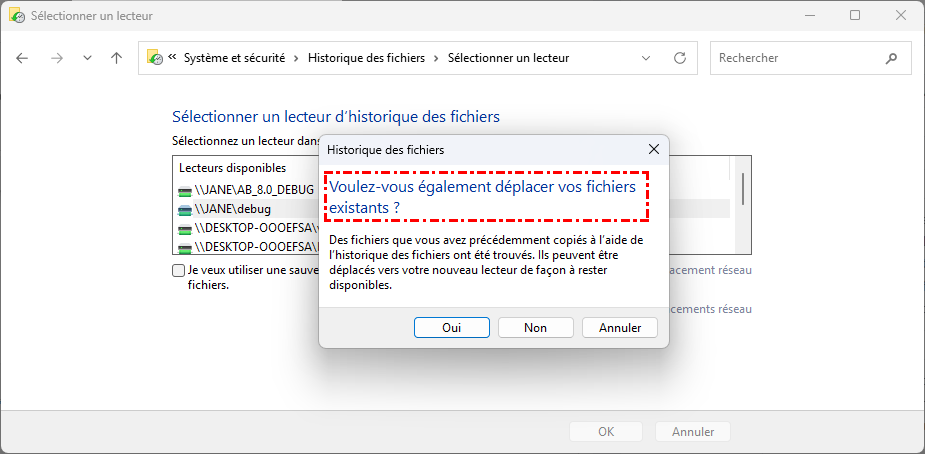Image resolution: width=925 pixels, height=454 pixels.
Task: Click the Forward navigation arrow
Action: [x=56, y=58]
